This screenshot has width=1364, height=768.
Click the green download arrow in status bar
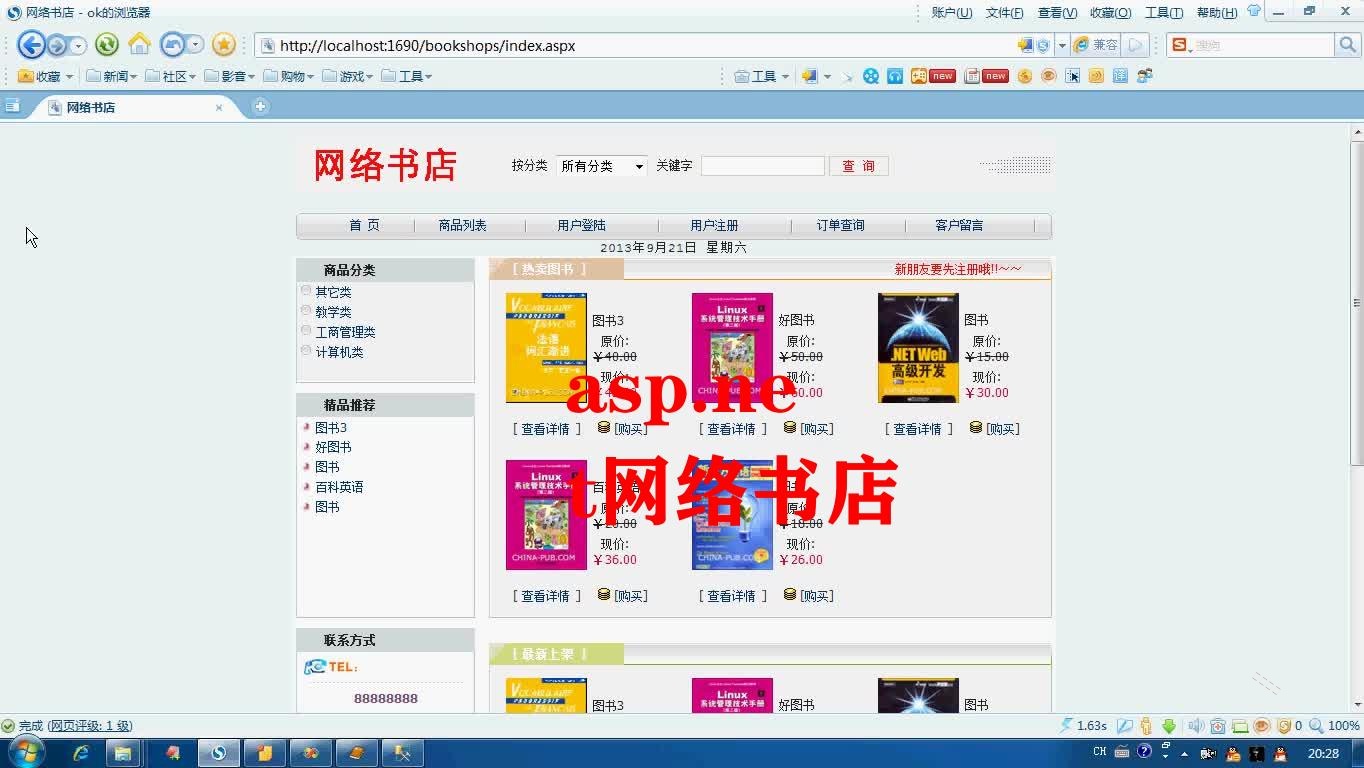tap(1168, 726)
